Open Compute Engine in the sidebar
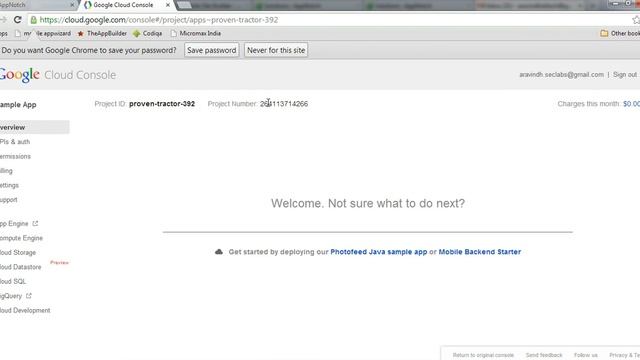This screenshot has width=640, height=360. click(21, 238)
